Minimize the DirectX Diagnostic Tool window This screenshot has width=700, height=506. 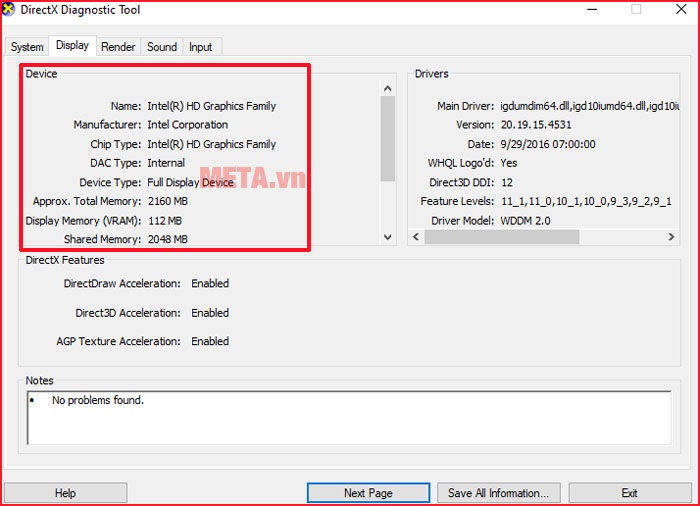coord(592,9)
